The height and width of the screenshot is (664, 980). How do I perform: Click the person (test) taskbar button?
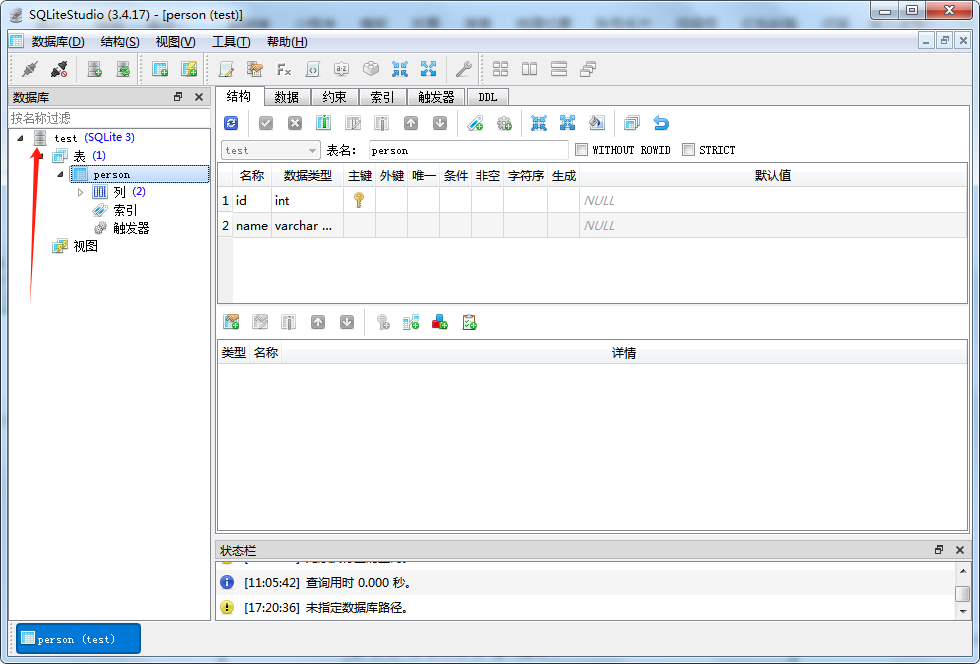[x=78, y=639]
